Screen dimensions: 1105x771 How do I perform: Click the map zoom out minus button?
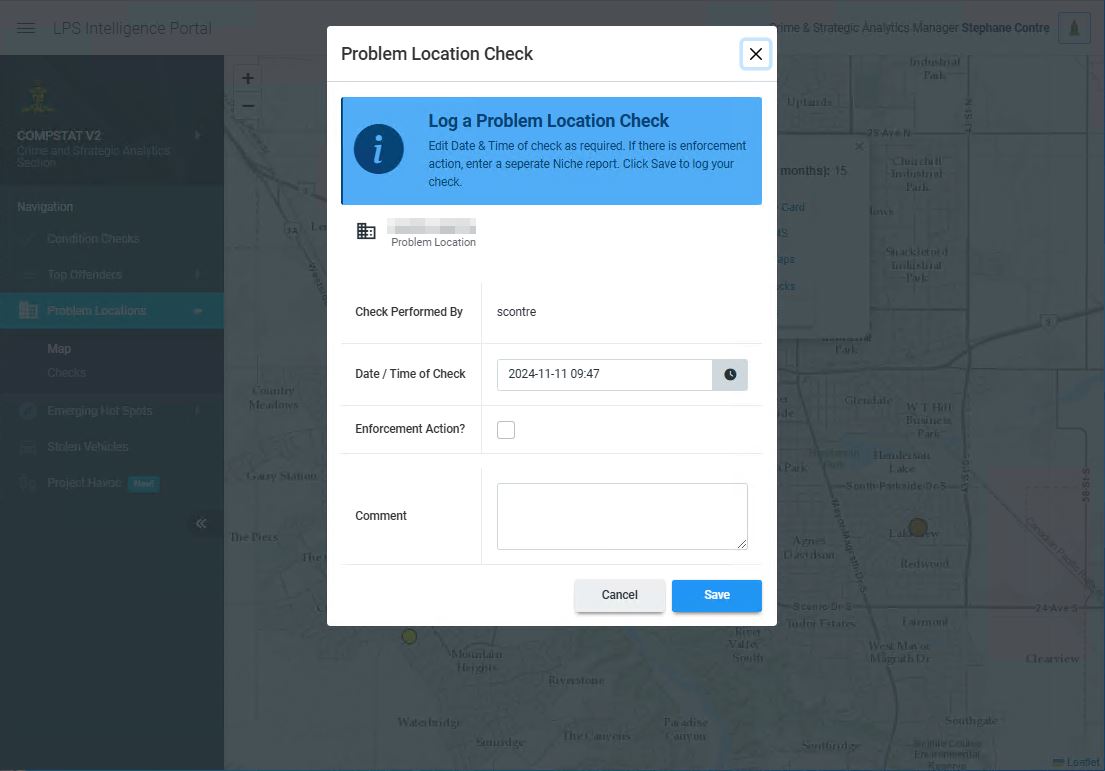248,105
